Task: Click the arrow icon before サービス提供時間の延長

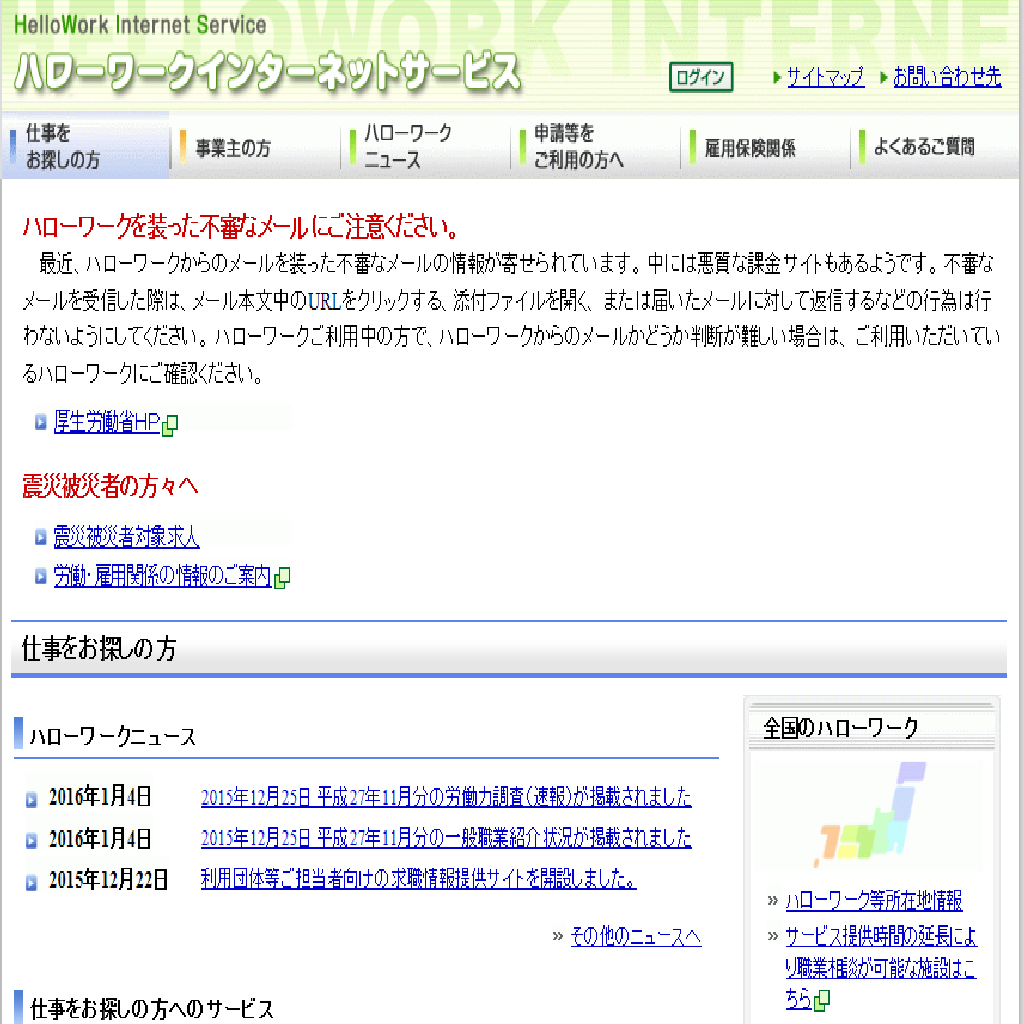Action: 773,936
